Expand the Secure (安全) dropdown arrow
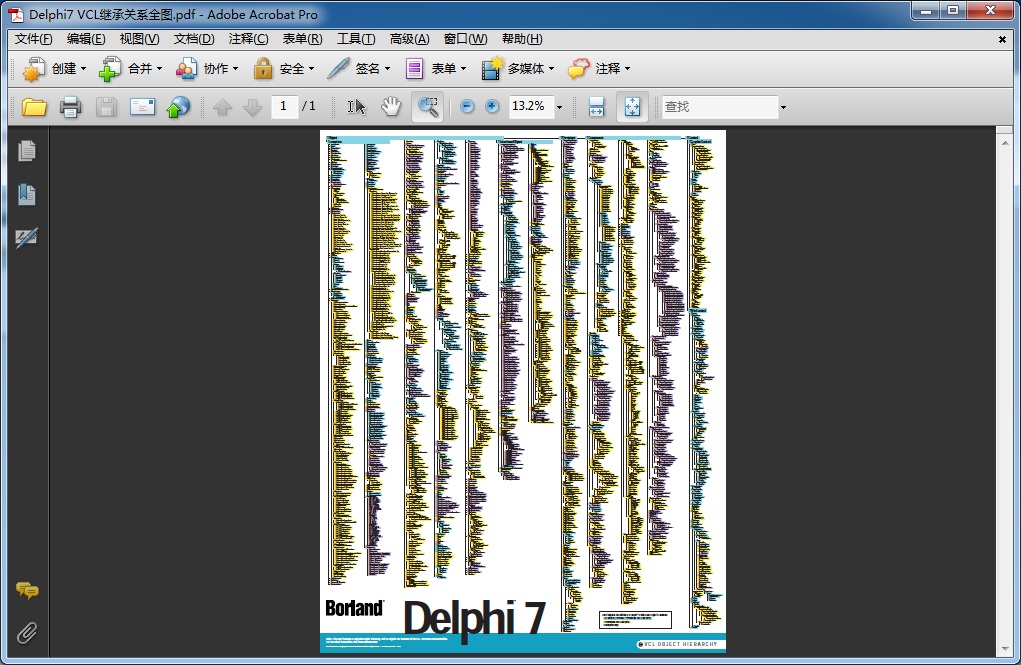Viewport: 1021px width, 665px height. point(311,69)
